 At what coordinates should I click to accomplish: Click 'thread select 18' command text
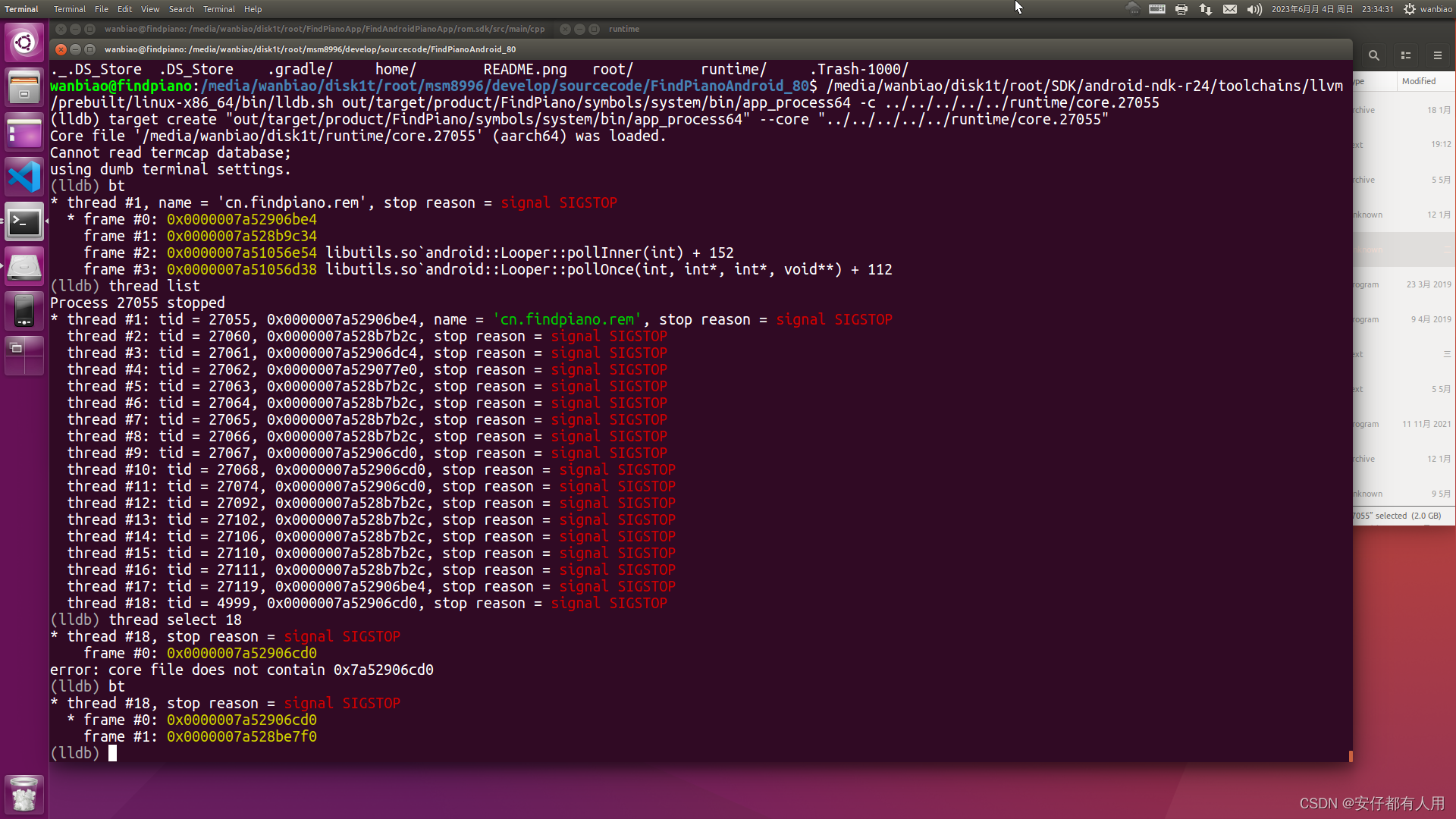click(x=175, y=620)
